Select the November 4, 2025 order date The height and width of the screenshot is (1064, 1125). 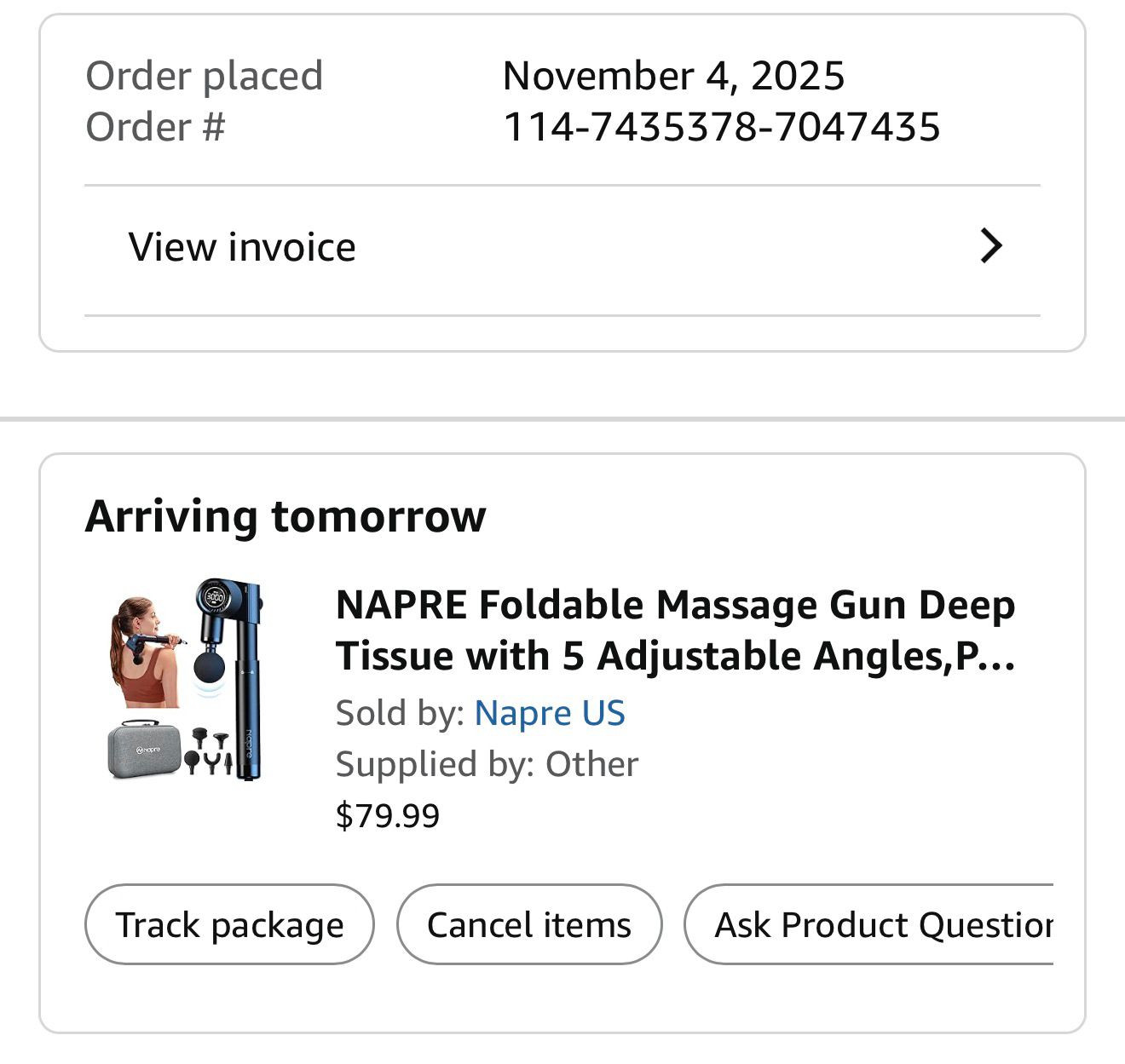(x=673, y=76)
